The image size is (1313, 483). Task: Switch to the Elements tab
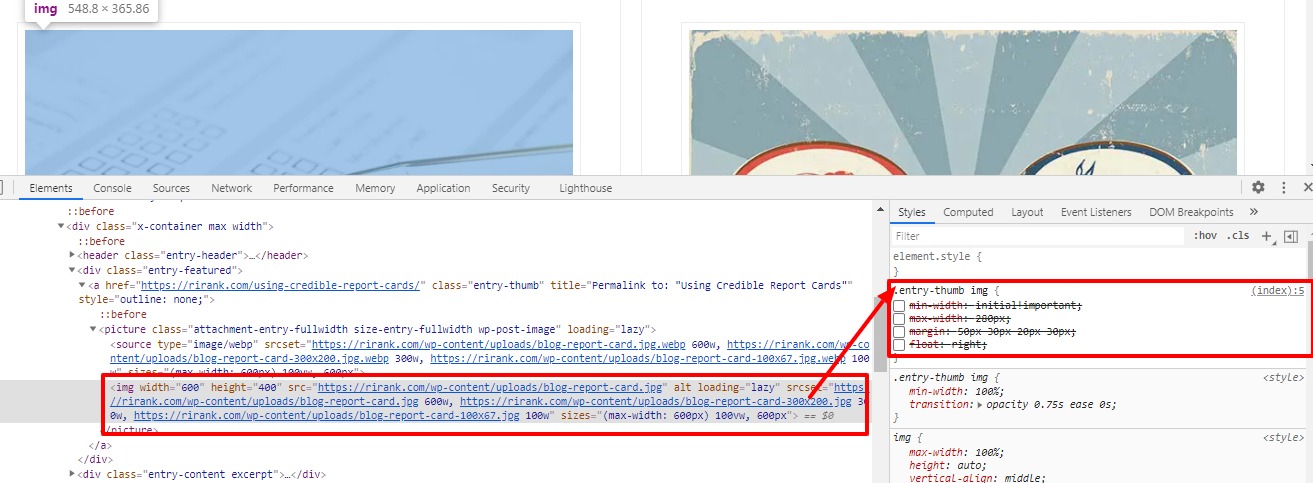51,188
